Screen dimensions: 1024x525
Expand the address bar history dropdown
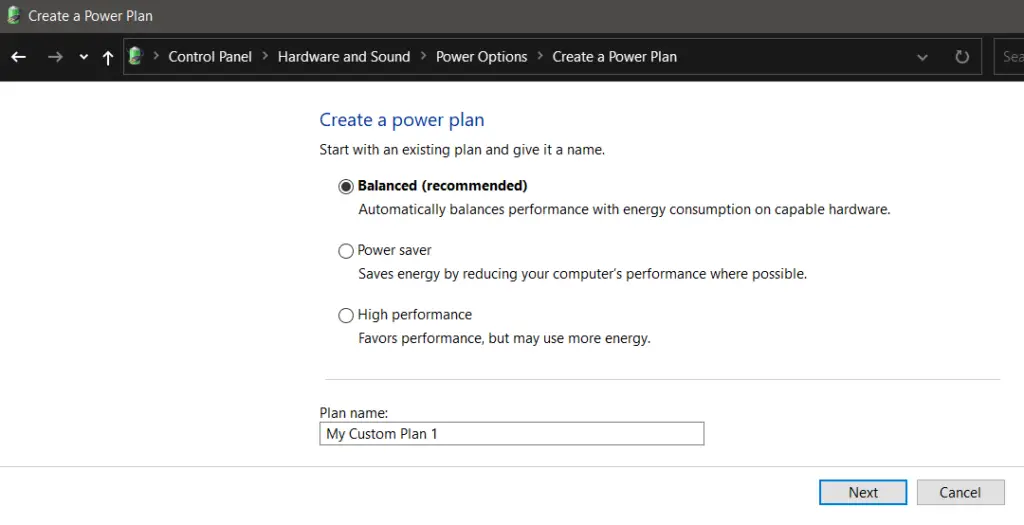922,57
